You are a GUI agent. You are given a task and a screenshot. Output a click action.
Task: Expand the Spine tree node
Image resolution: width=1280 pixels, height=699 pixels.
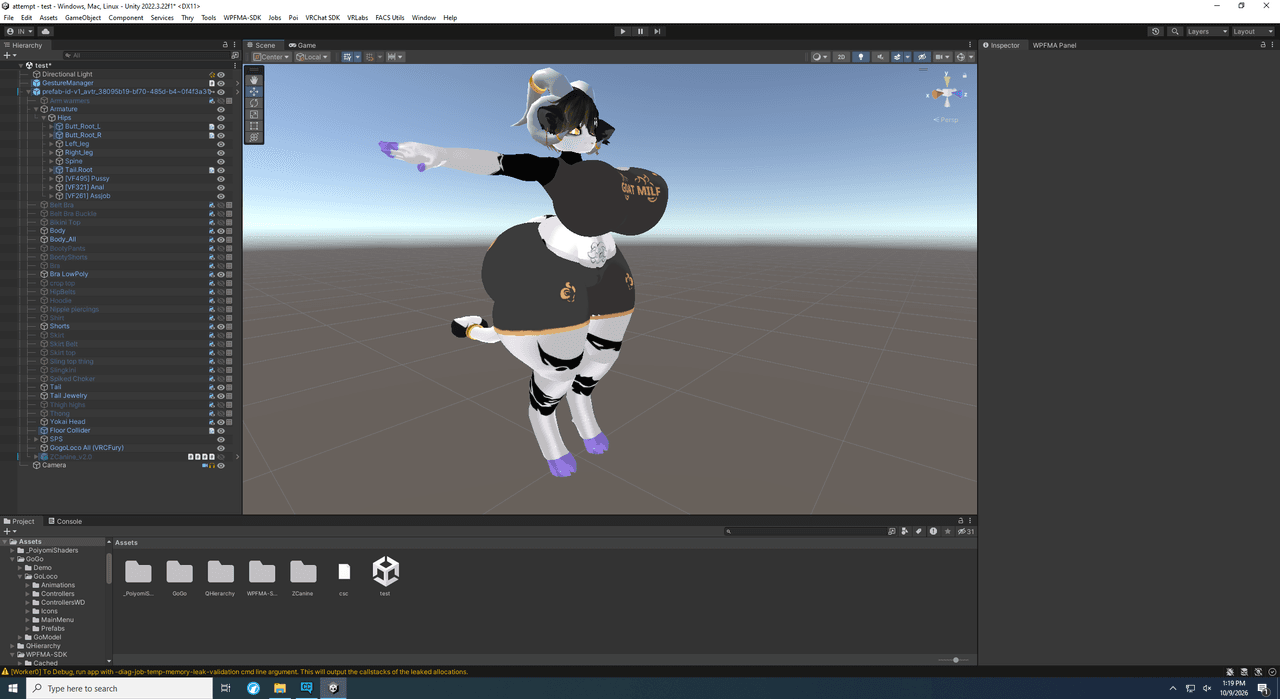pos(52,161)
